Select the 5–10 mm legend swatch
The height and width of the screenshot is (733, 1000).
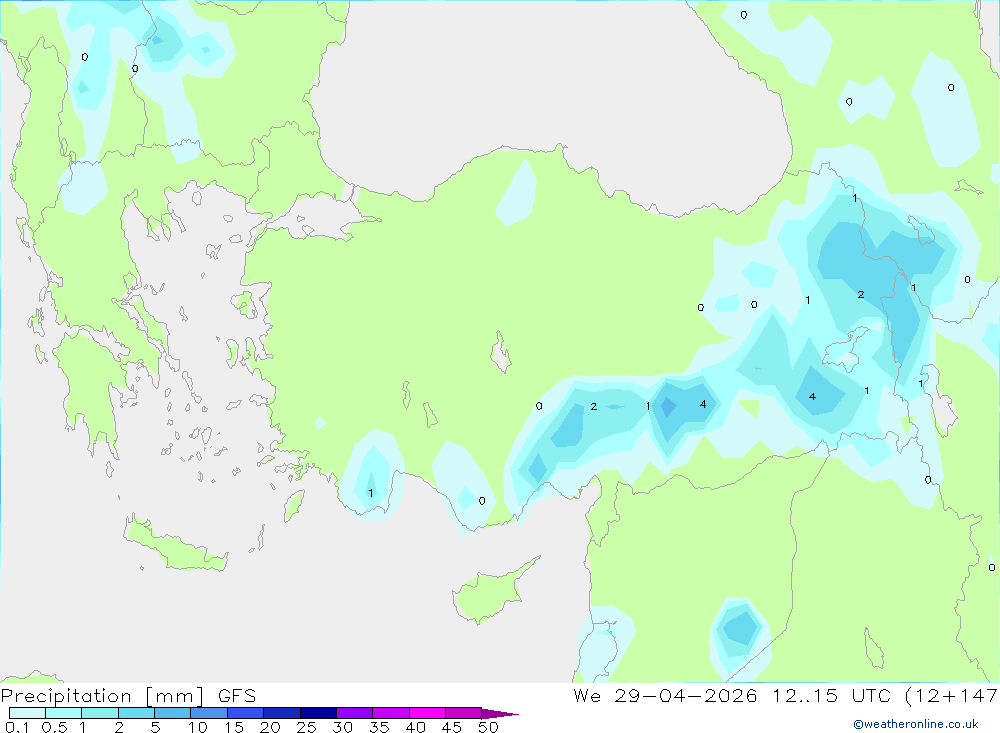pos(173,713)
